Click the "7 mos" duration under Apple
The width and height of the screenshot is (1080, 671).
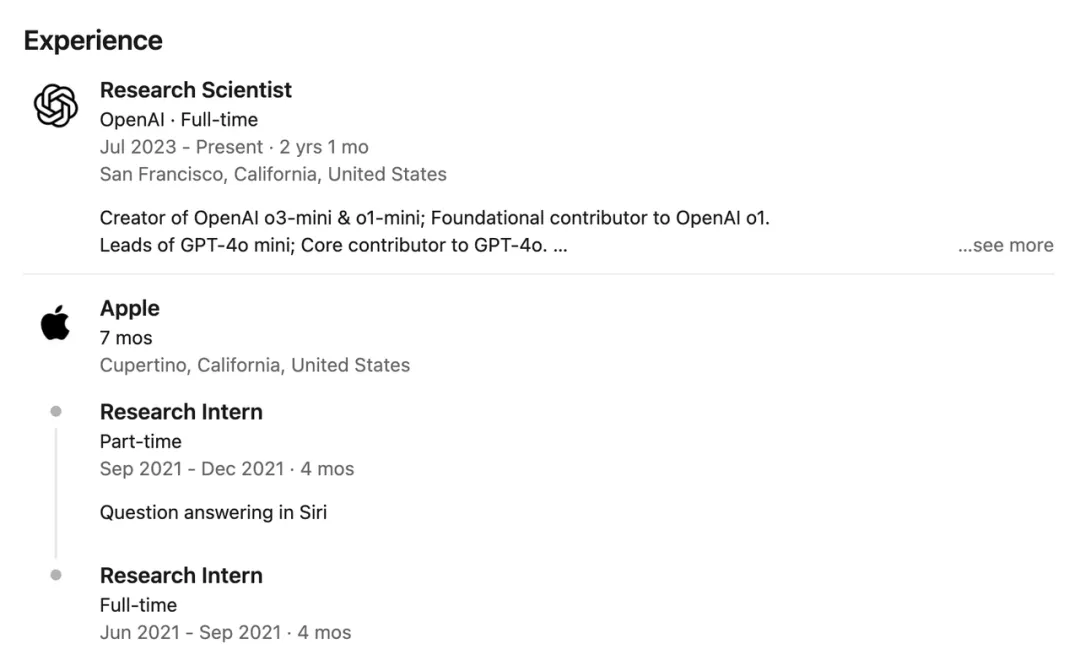126,338
